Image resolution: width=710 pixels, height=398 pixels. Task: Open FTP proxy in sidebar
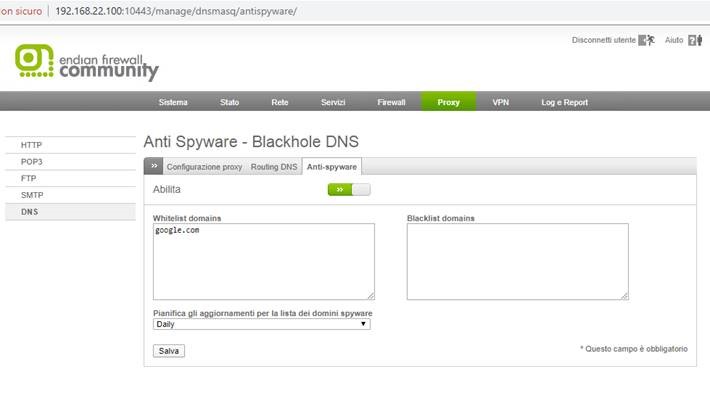tap(70, 178)
